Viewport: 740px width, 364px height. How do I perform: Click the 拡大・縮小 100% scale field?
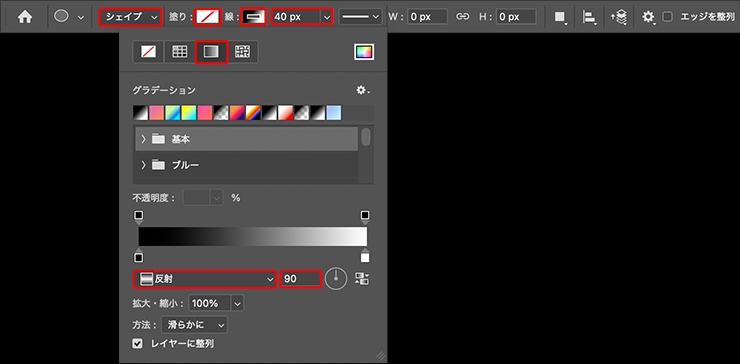pos(210,303)
